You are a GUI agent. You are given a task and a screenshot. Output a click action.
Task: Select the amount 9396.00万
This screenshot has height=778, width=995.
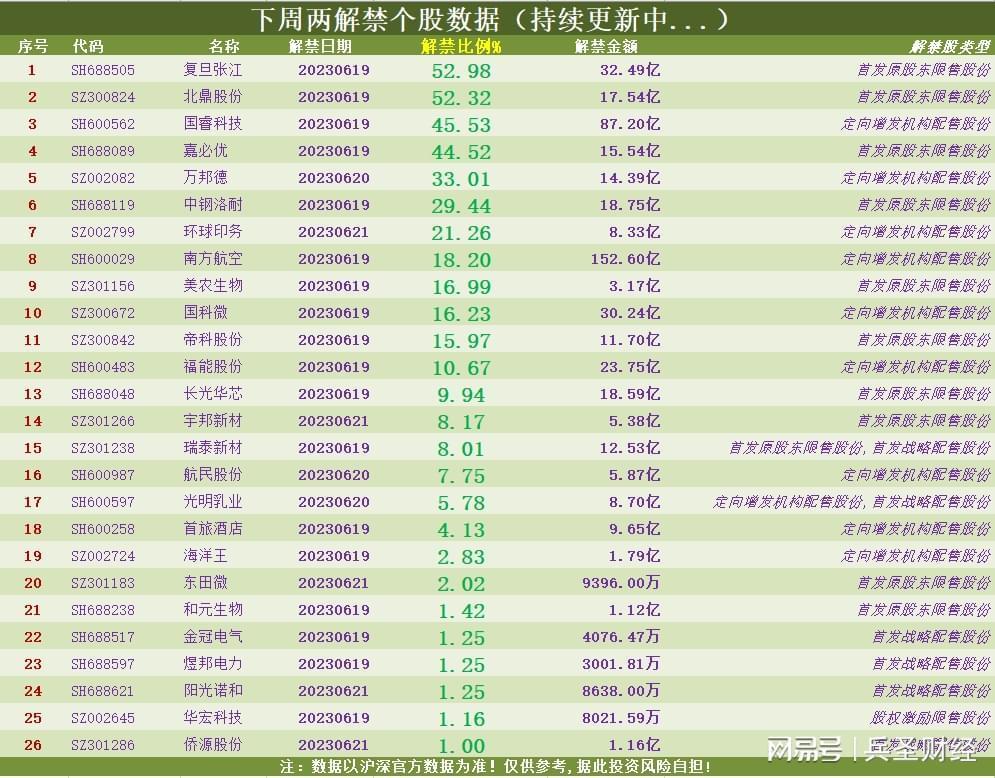click(x=621, y=583)
